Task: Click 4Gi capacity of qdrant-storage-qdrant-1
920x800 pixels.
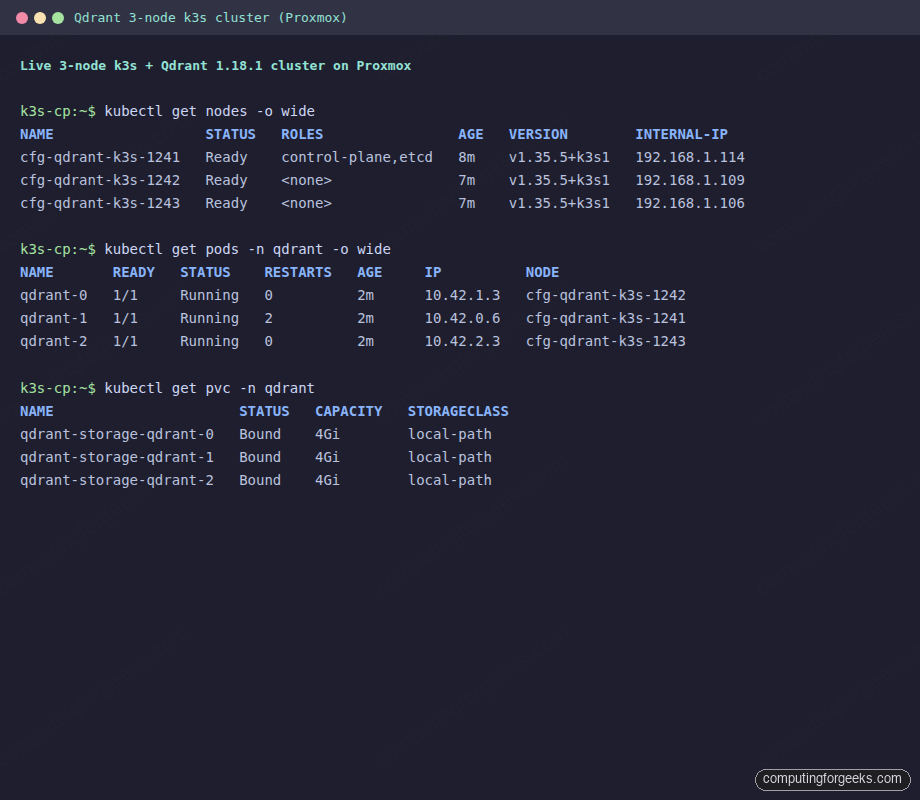Action: coord(327,457)
